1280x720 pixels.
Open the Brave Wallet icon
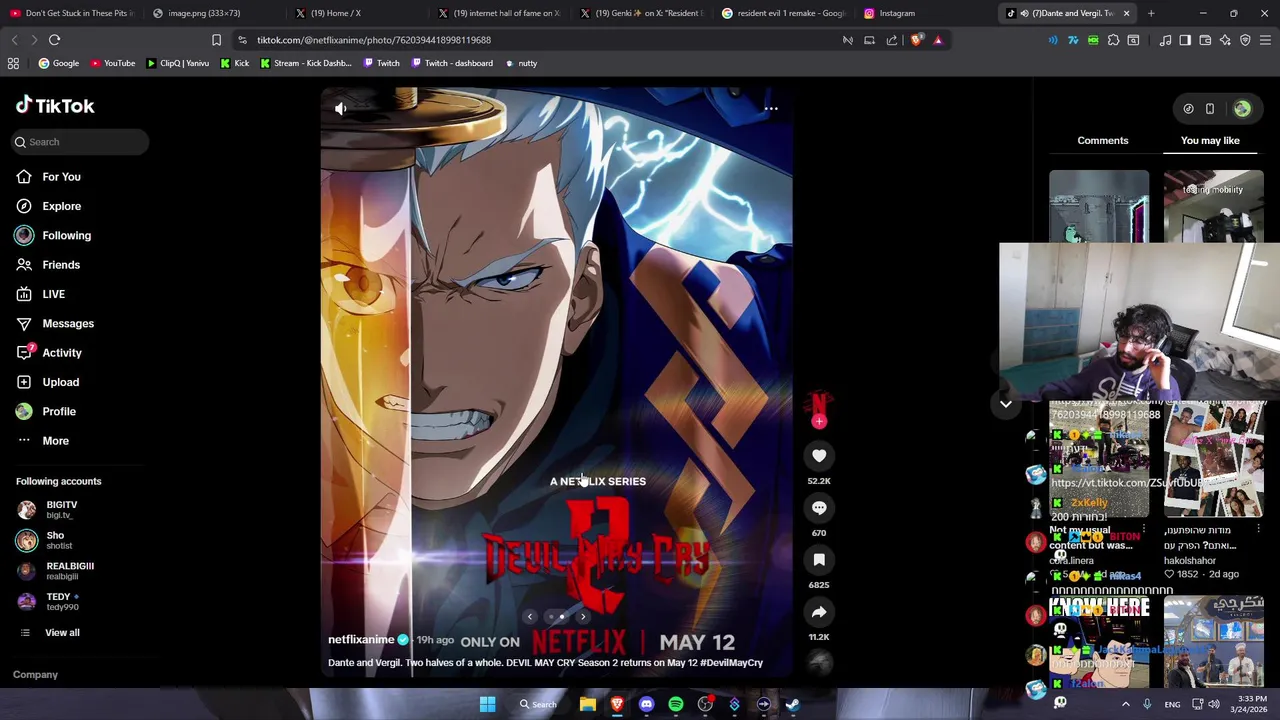[x=1205, y=40]
